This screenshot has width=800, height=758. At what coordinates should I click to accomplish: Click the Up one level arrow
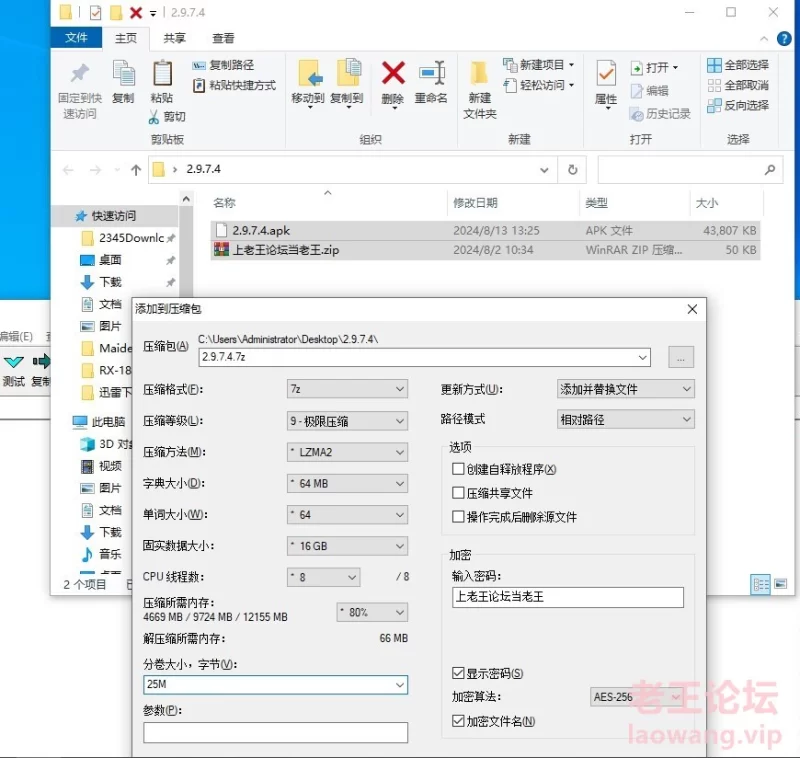click(x=136, y=170)
